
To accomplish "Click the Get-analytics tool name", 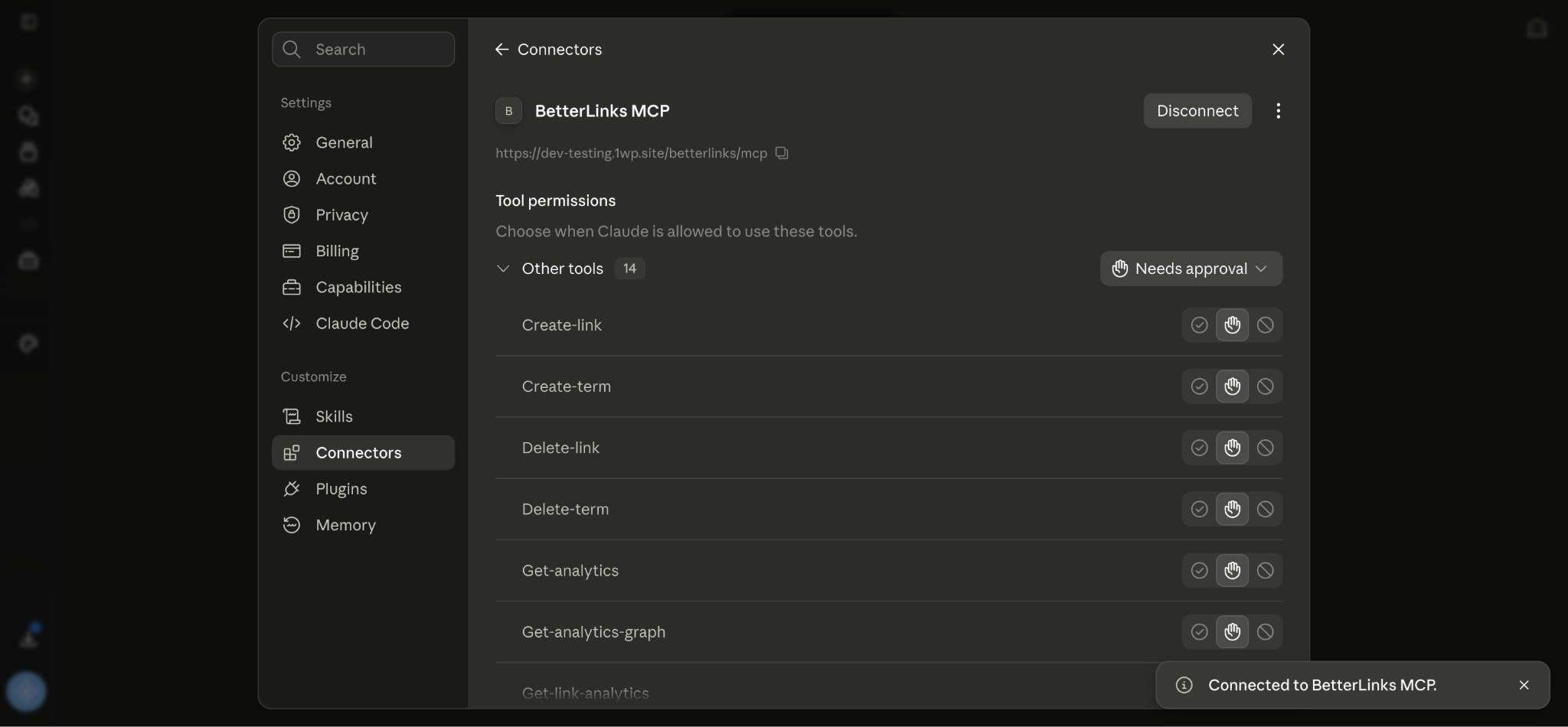I will [x=570, y=570].
